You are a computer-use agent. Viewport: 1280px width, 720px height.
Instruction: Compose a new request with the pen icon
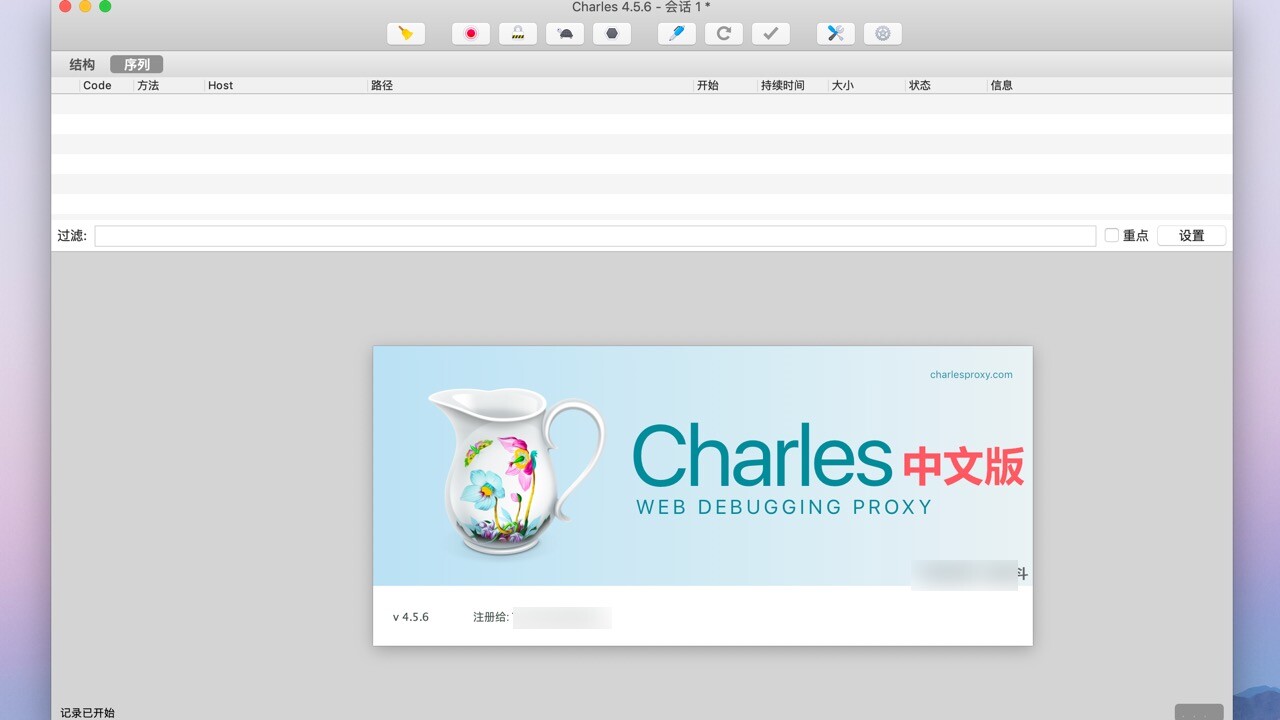coord(676,33)
